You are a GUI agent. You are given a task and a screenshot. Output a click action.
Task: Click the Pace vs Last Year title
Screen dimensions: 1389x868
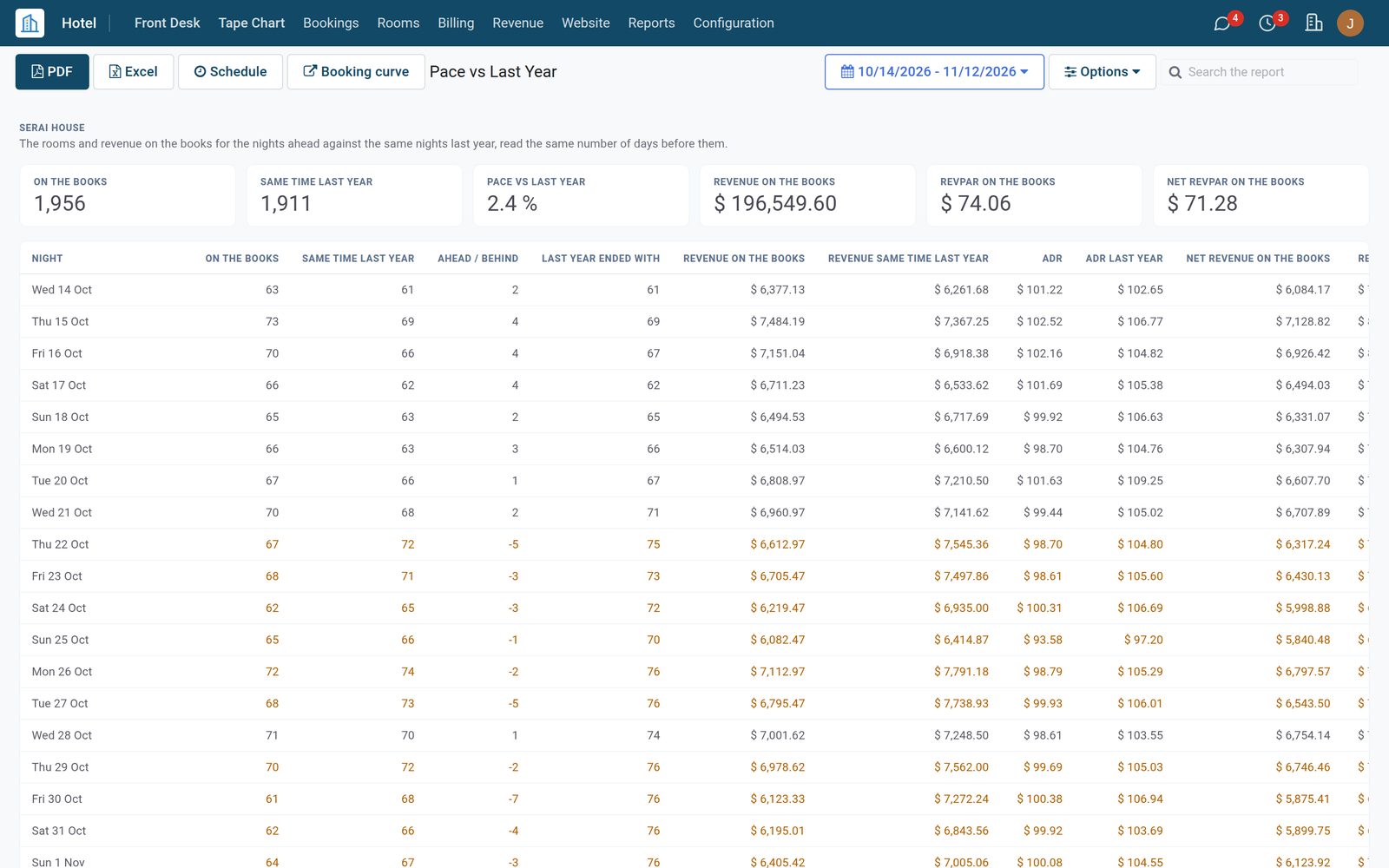point(493,72)
